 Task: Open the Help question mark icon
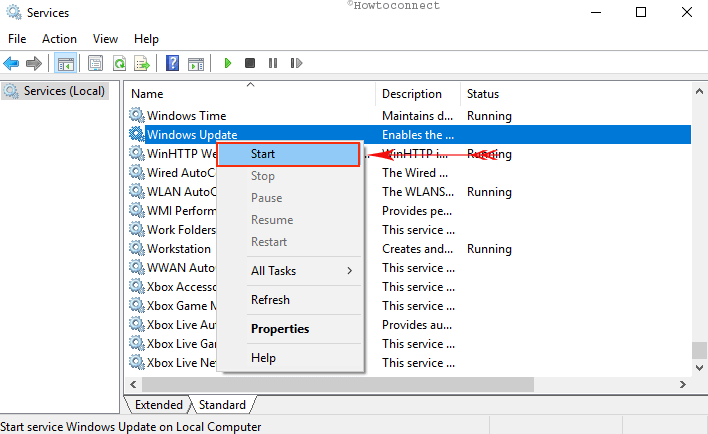point(172,63)
